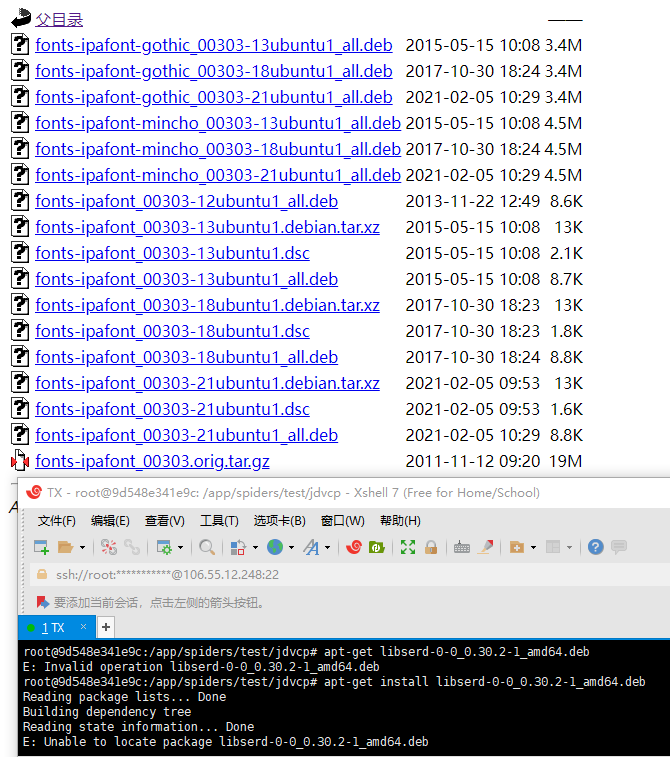Image resolution: width=670 pixels, height=757 pixels.
Task: Open the 文件(F) menu
Action: (57, 520)
